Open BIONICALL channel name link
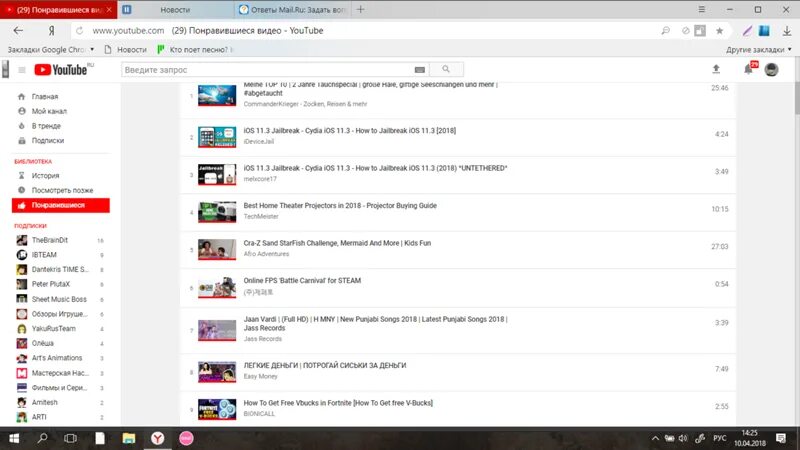 point(259,414)
